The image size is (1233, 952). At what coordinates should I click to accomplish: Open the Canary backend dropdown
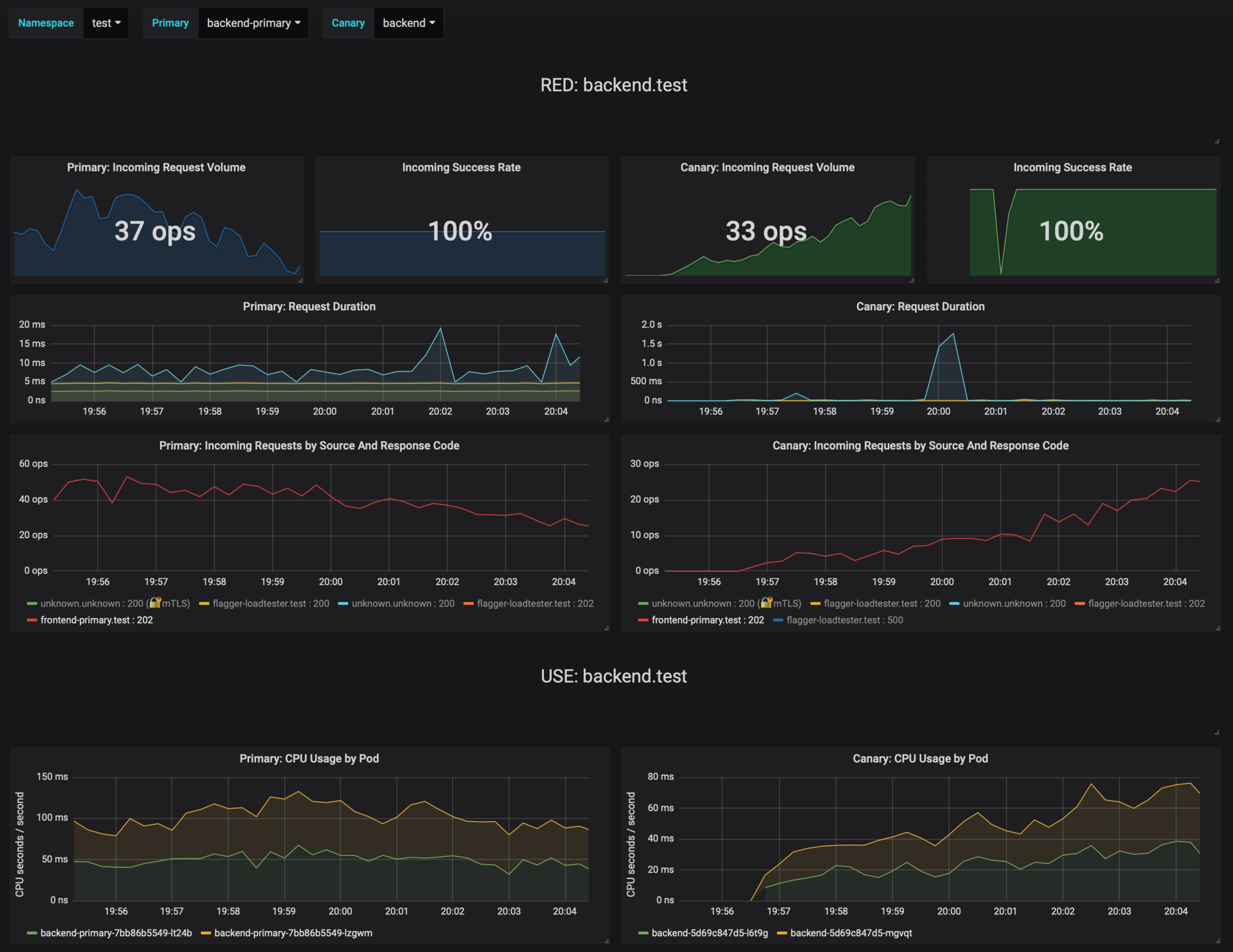[408, 23]
